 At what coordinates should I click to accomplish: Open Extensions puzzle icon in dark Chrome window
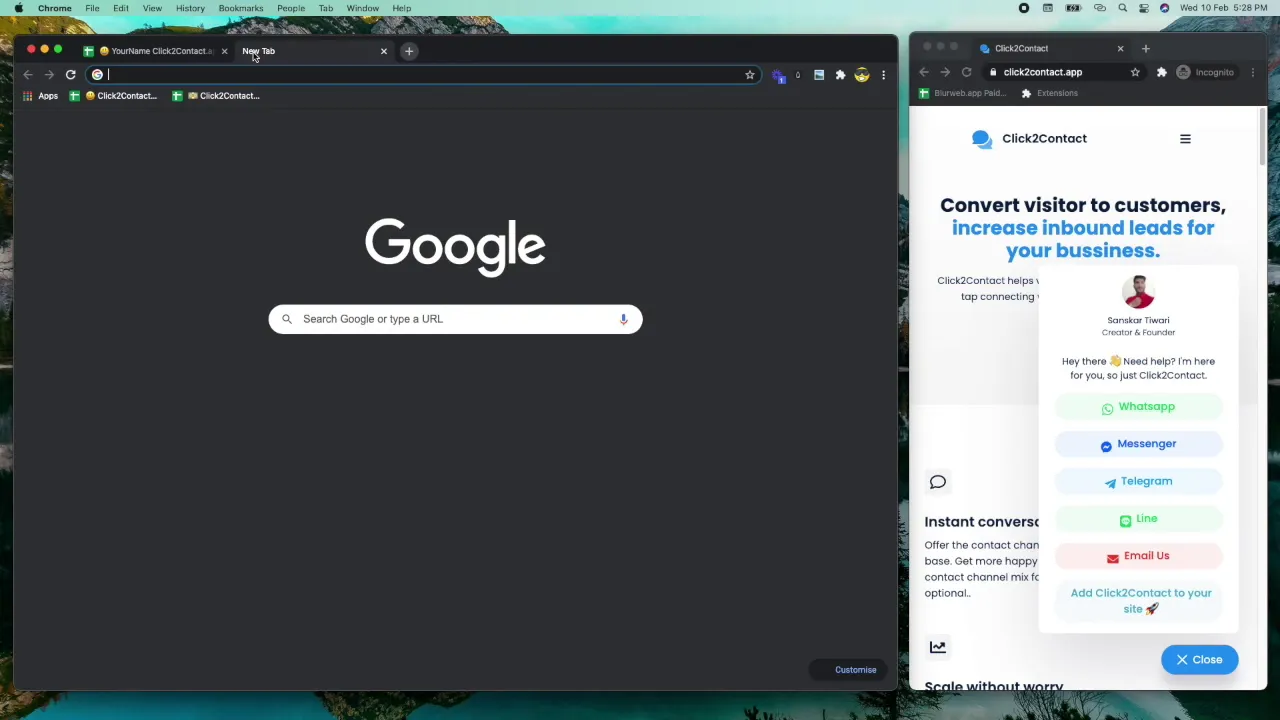coord(840,75)
